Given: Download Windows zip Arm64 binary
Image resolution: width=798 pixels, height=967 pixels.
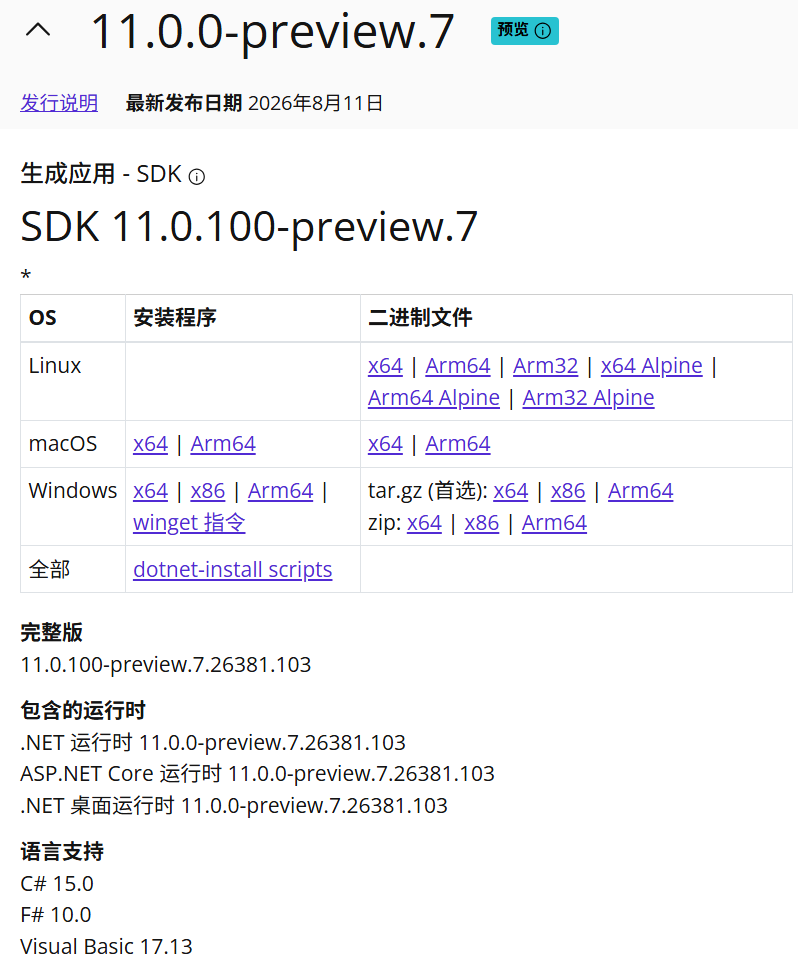Looking at the screenshot, I should point(554,523).
